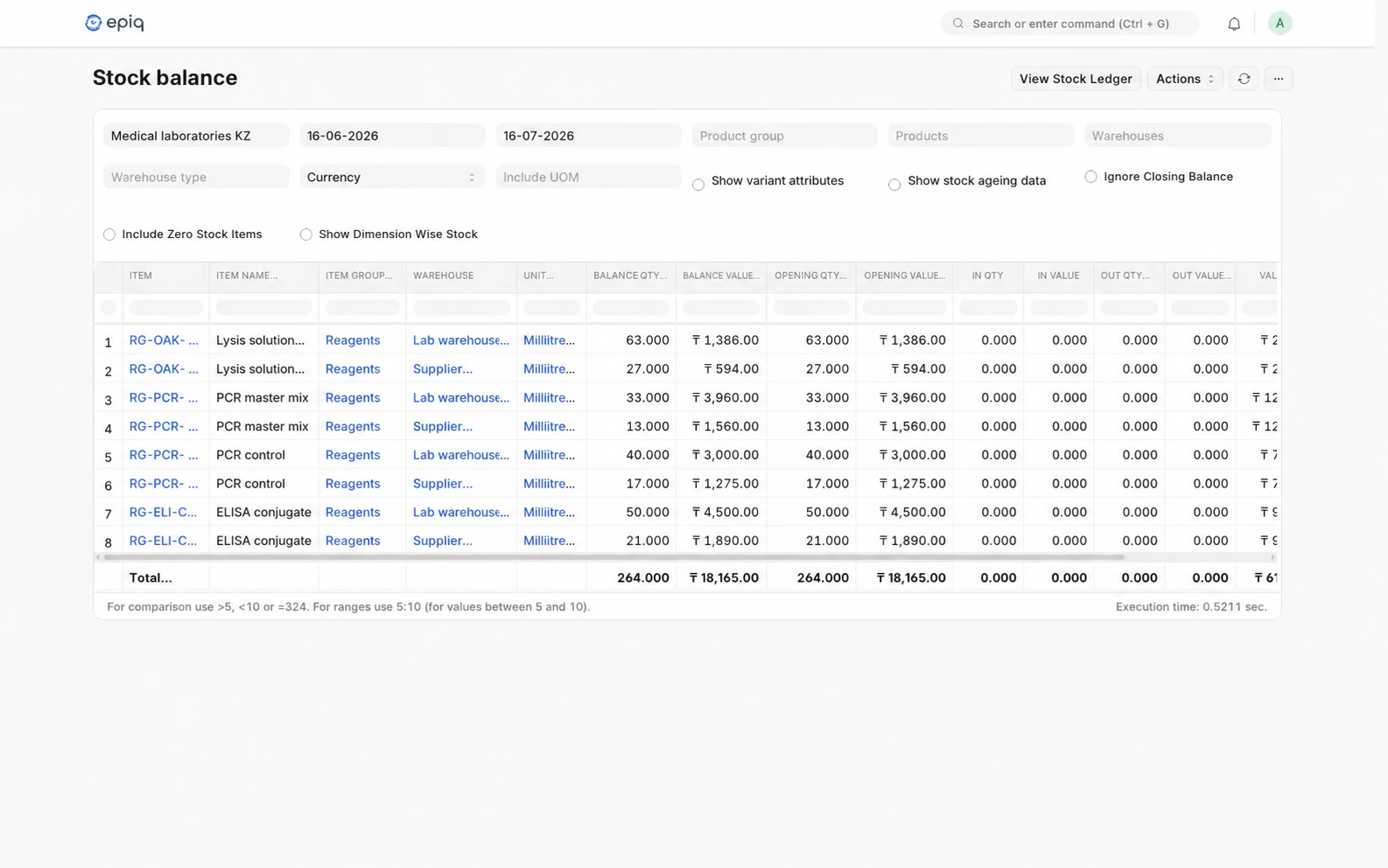This screenshot has height=868, width=1388.
Task: Click View Stock Ledger button
Action: pyautogui.click(x=1076, y=79)
